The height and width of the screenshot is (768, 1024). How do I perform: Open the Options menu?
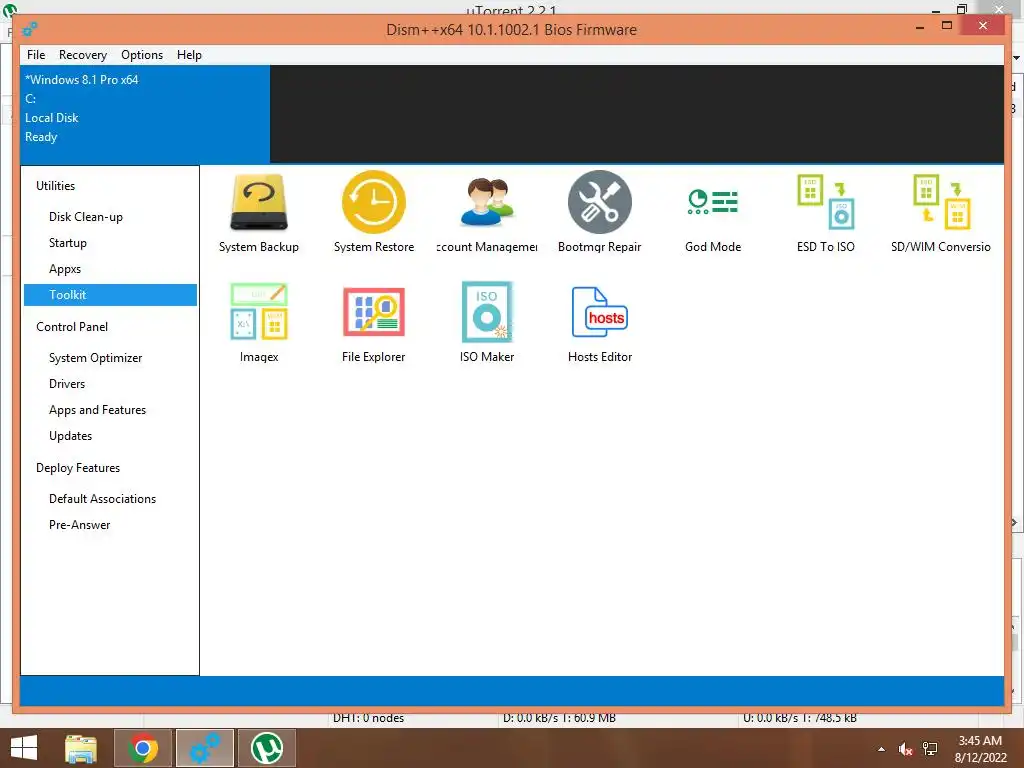(x=142, y=55)
